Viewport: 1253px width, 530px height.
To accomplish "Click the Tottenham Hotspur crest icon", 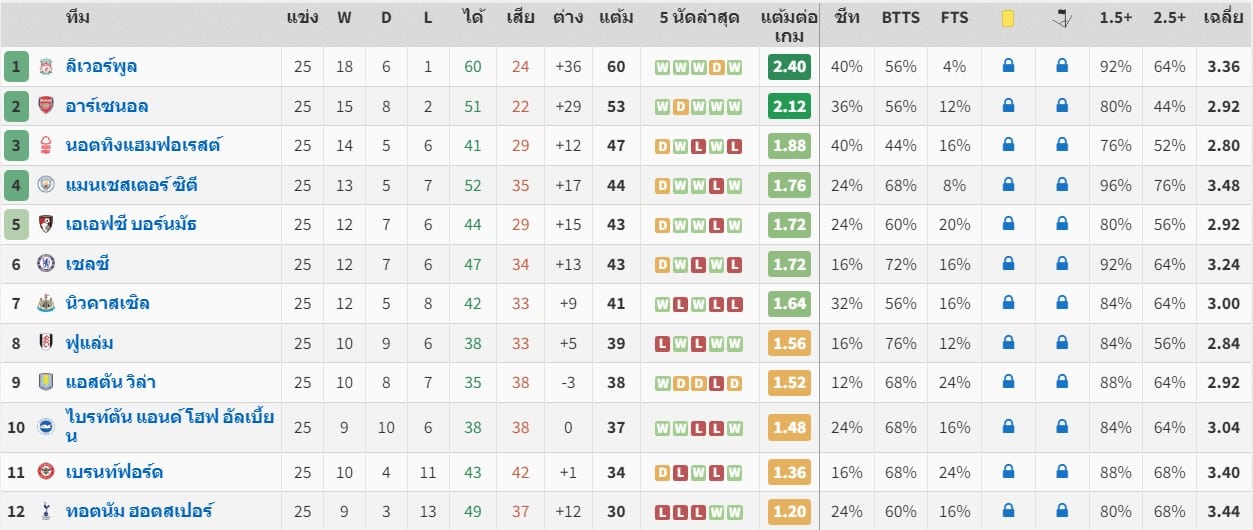I will tap(46, 511).
